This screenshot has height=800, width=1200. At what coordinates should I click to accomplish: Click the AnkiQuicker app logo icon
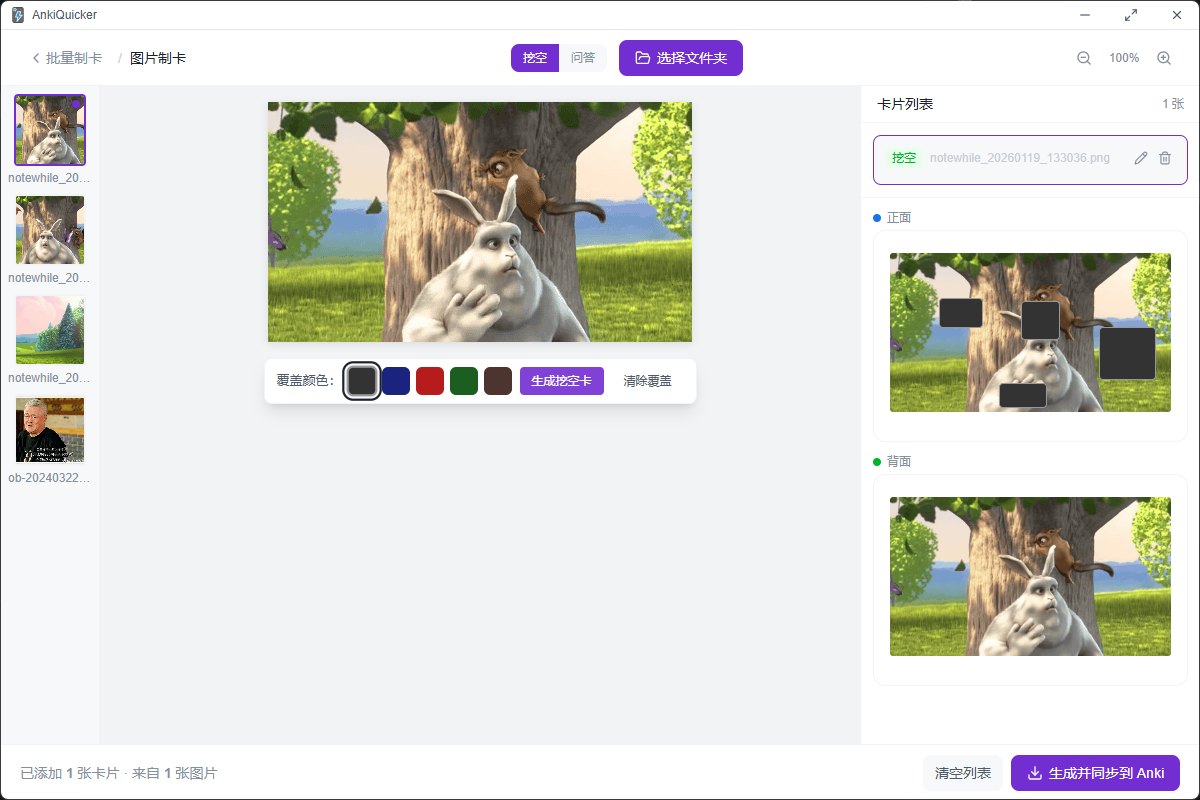pyautogui.click(x=18, y=15)
